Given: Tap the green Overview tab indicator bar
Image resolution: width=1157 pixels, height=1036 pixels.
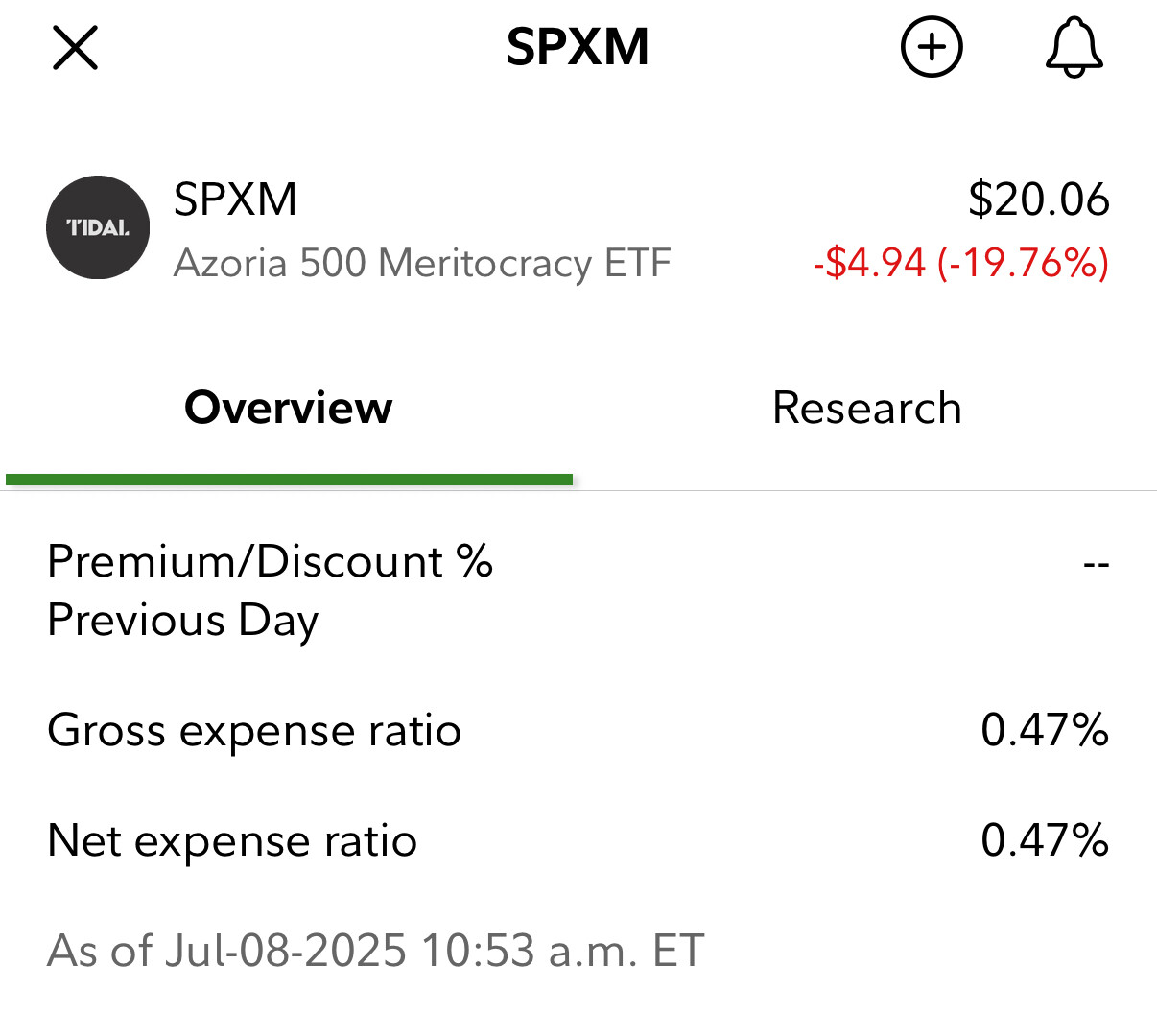Looking at the screenshot, I should (289, 480).
